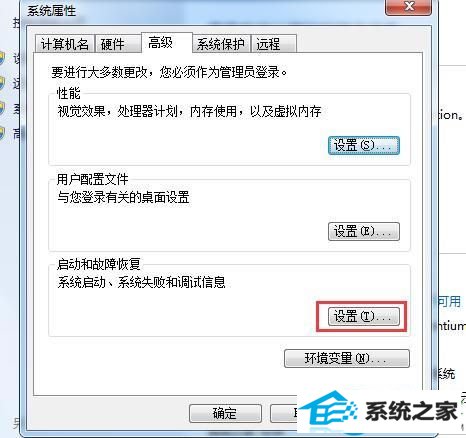Click the third shield icon at the left edge
Image resolution: width=466 pixels, height=438 pixels.
coord(1,108)
